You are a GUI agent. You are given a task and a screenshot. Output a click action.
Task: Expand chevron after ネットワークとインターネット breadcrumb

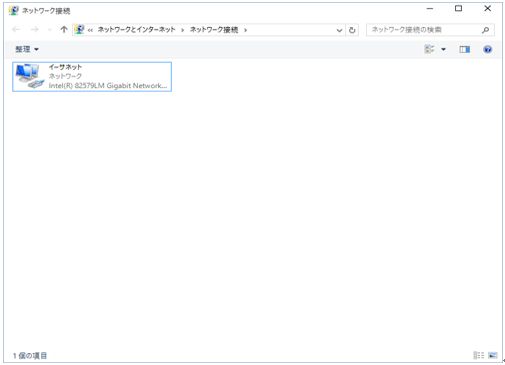183,30
